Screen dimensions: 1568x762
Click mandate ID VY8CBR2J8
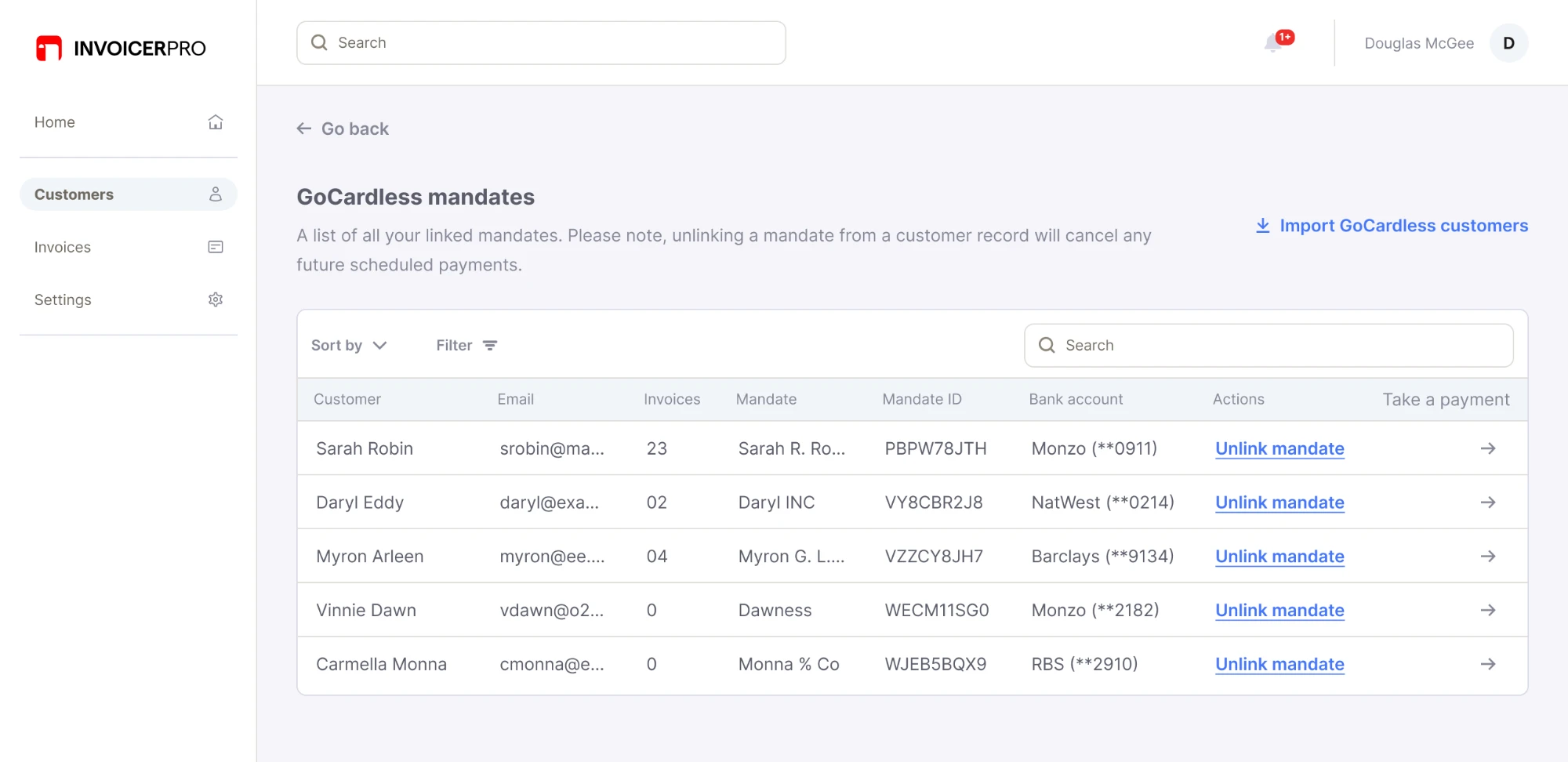[934, 503]
